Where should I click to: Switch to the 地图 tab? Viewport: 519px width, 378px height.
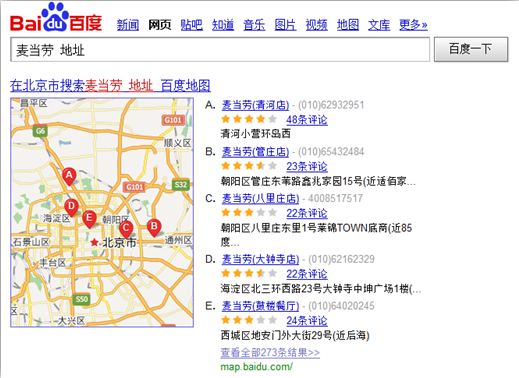(348, 25)
